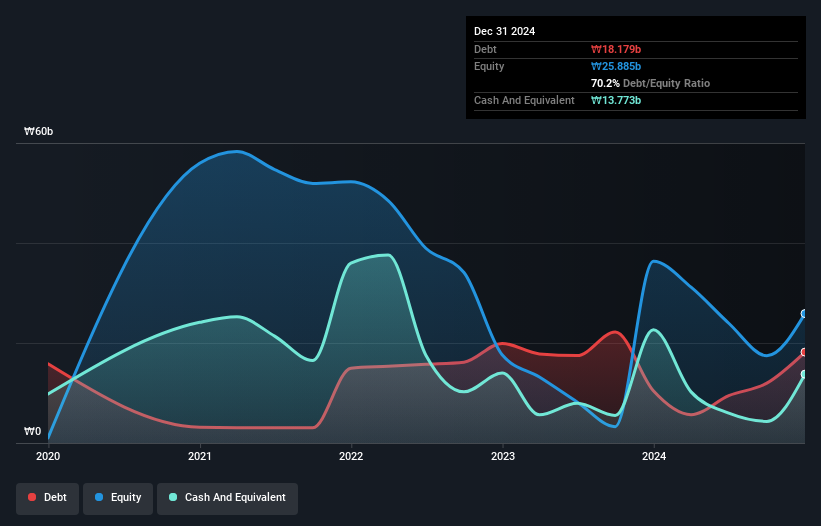Click the ₩25.885b equity value
Viewport: 821px width, 526px height.
[616, 66]
